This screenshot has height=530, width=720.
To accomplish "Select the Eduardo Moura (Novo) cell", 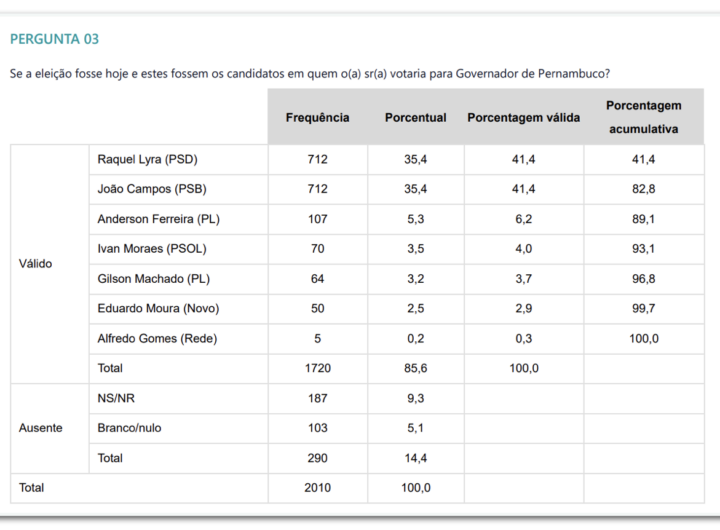I will click(x=157, y=309).
